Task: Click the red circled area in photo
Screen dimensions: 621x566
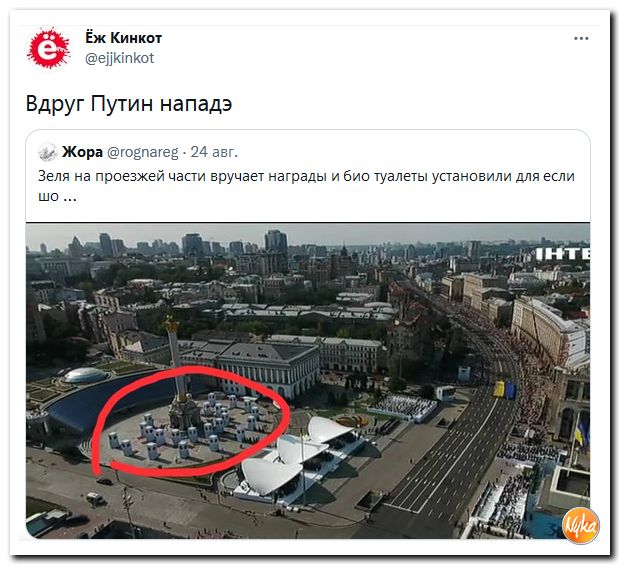Action: (189, 421)
